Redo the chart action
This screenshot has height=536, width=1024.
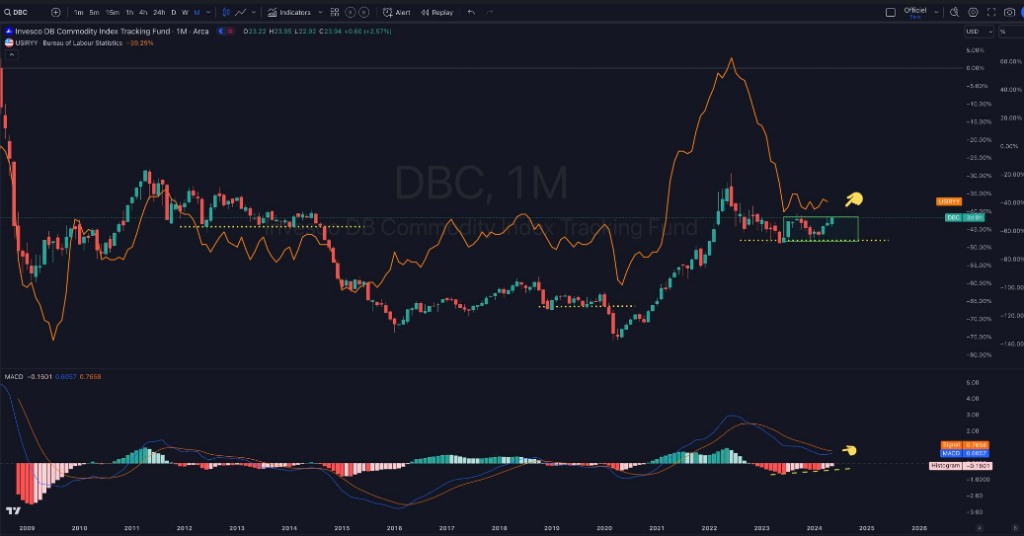pyautogui.click(x=490, y=12)
